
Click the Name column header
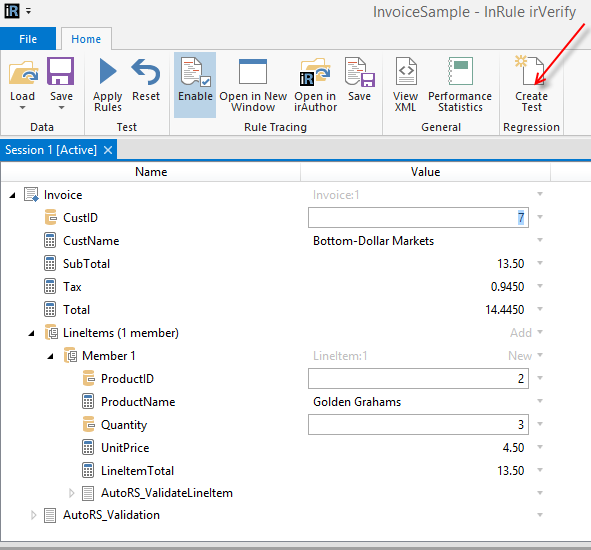(151, 172)
